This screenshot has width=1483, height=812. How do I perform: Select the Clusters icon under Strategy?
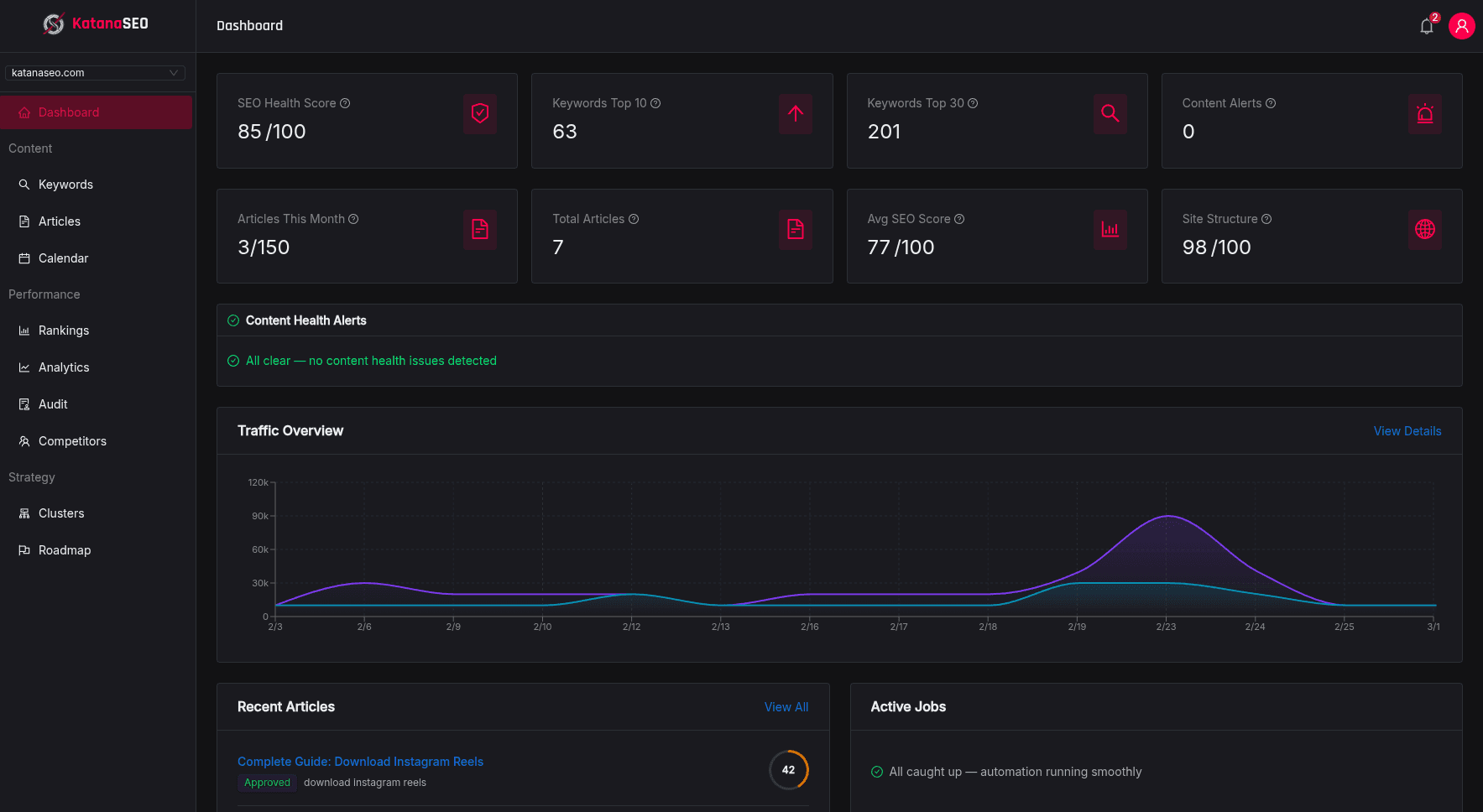pyautogui.click(x=24, y=513)
